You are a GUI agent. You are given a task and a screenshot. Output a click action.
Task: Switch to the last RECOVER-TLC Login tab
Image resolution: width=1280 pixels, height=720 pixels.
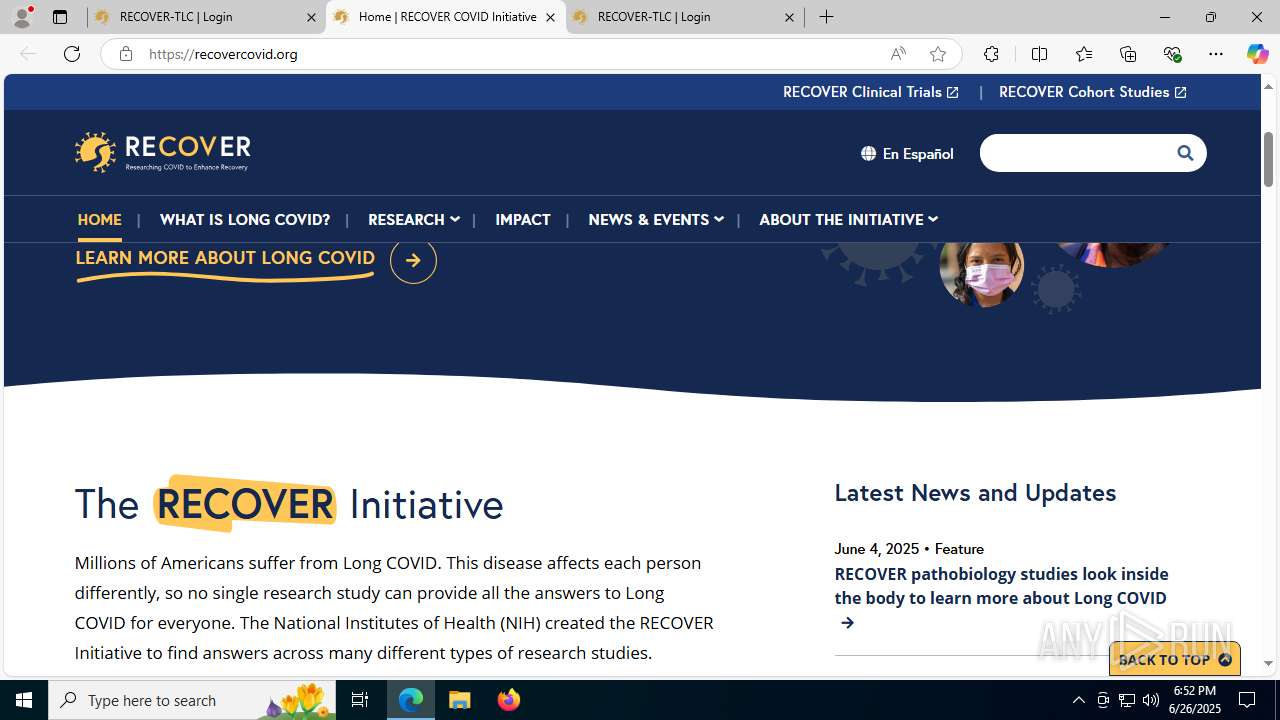[x=684, y=17]
